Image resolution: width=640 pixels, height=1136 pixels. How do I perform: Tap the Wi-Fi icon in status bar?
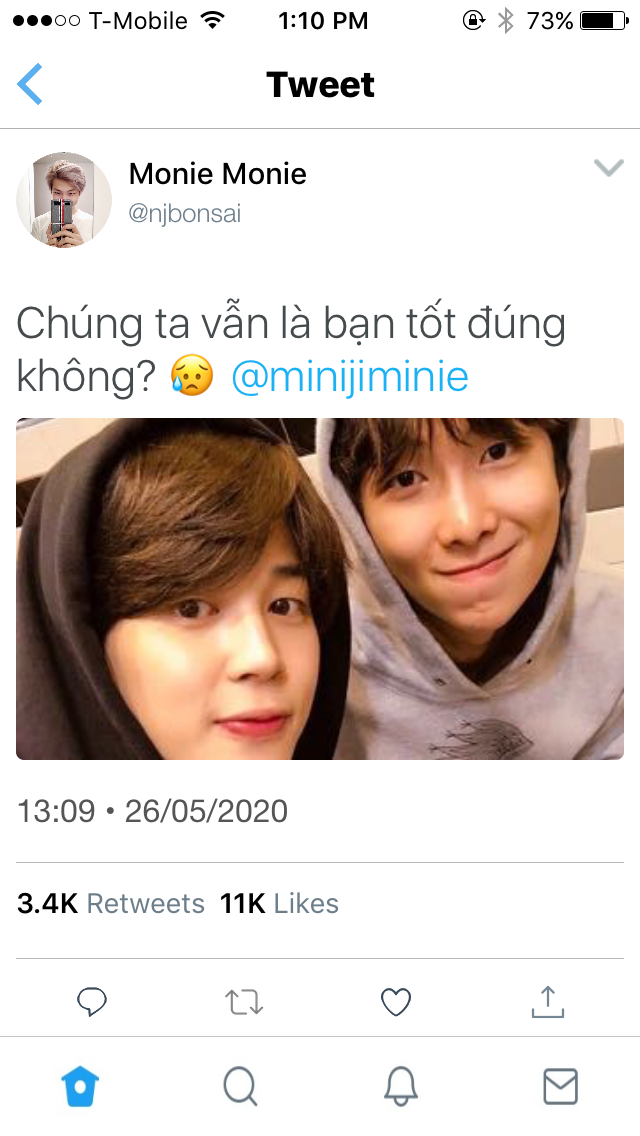pos(212,20)
